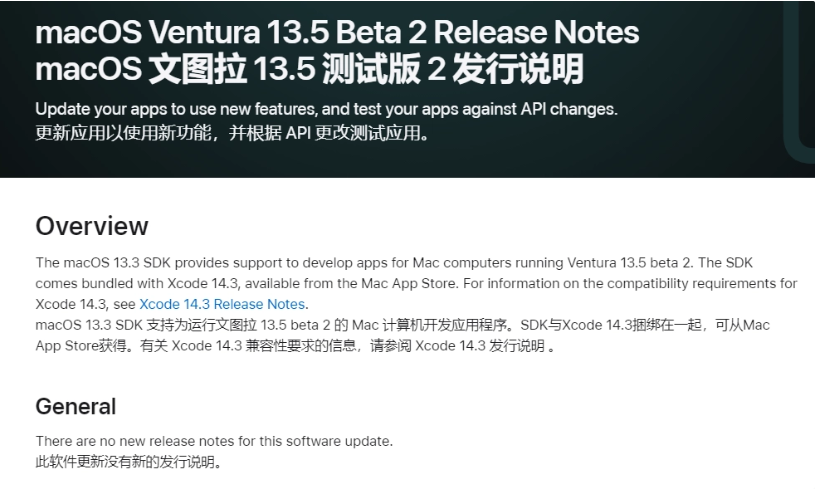Click the sentence There are no new release notes
This screenshot has width=816, height=490.
[x=214, y=441]
